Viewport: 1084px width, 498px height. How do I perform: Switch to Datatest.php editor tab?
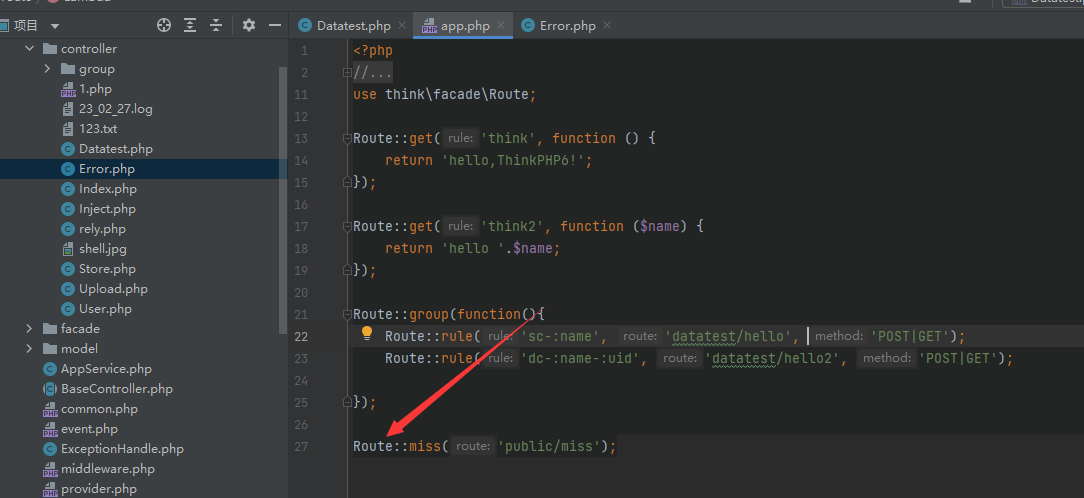pos(353,26)
